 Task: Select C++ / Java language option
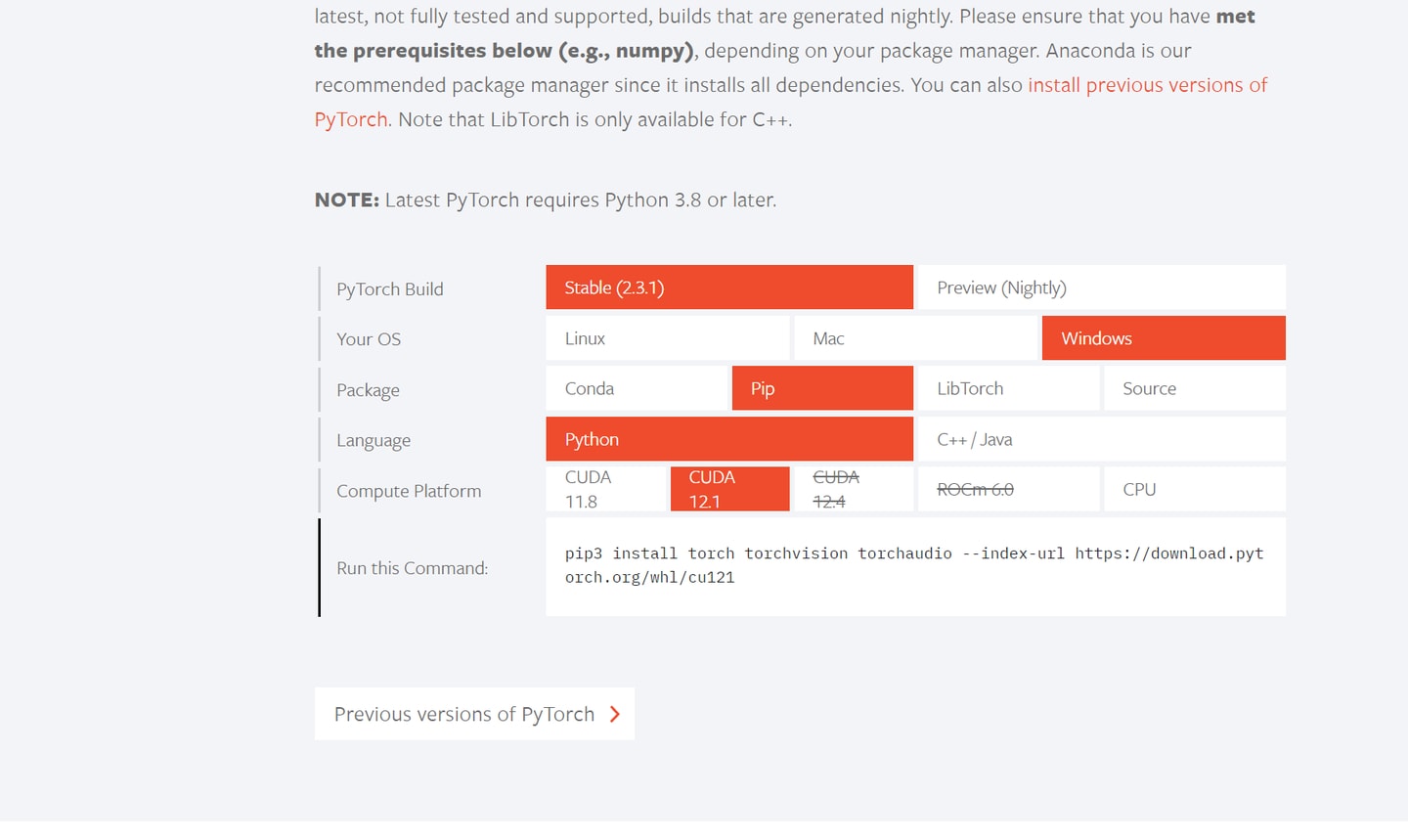[1102, 439]
